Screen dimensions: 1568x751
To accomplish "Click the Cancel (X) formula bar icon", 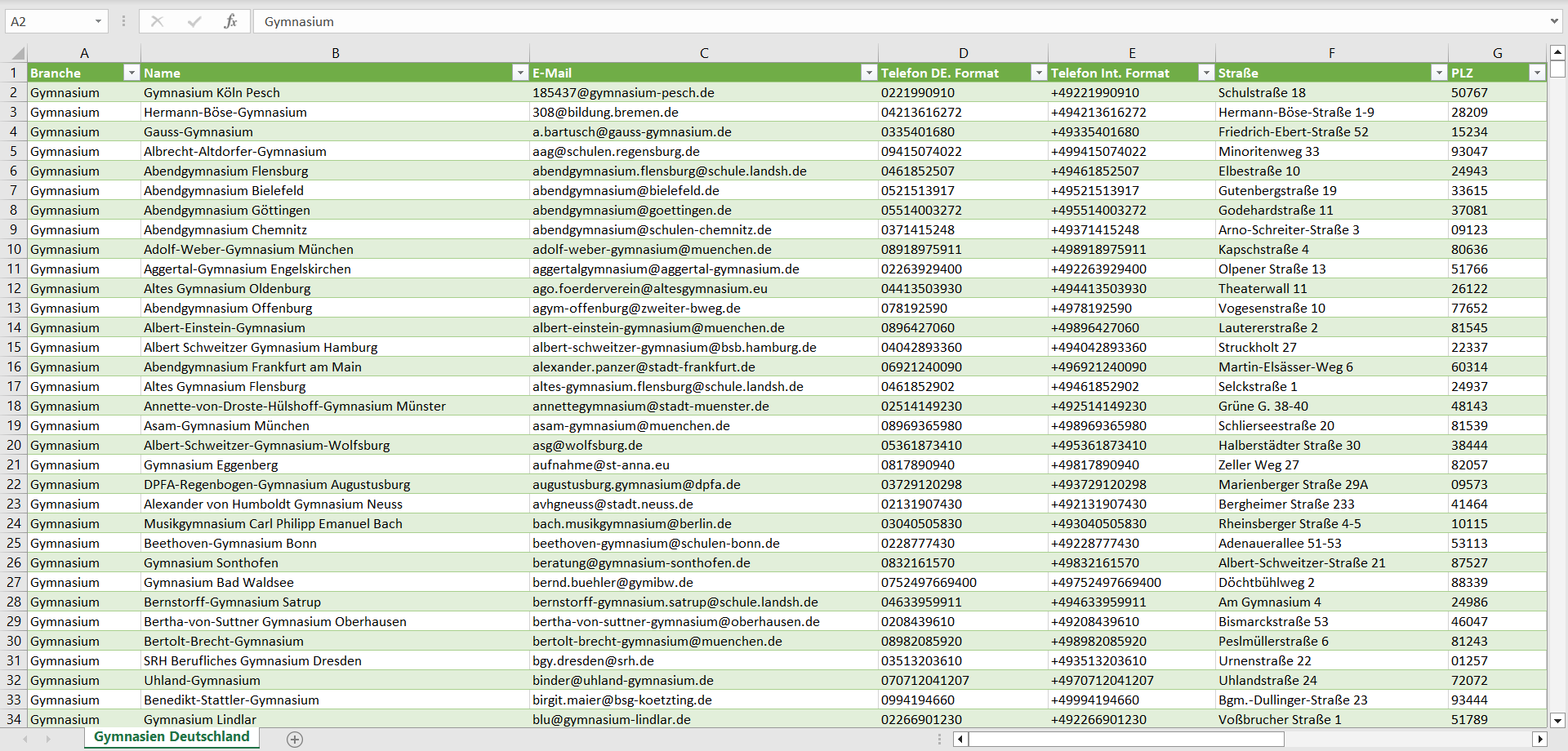I will pyautogui.click(x=157, y=21).
